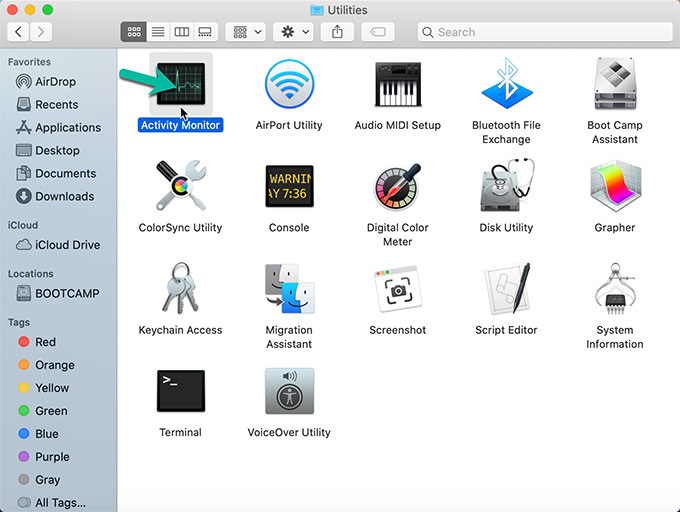This screenshot has width=680, height=512.
Task: Switch to list view mode
Action: pos(158,32)
